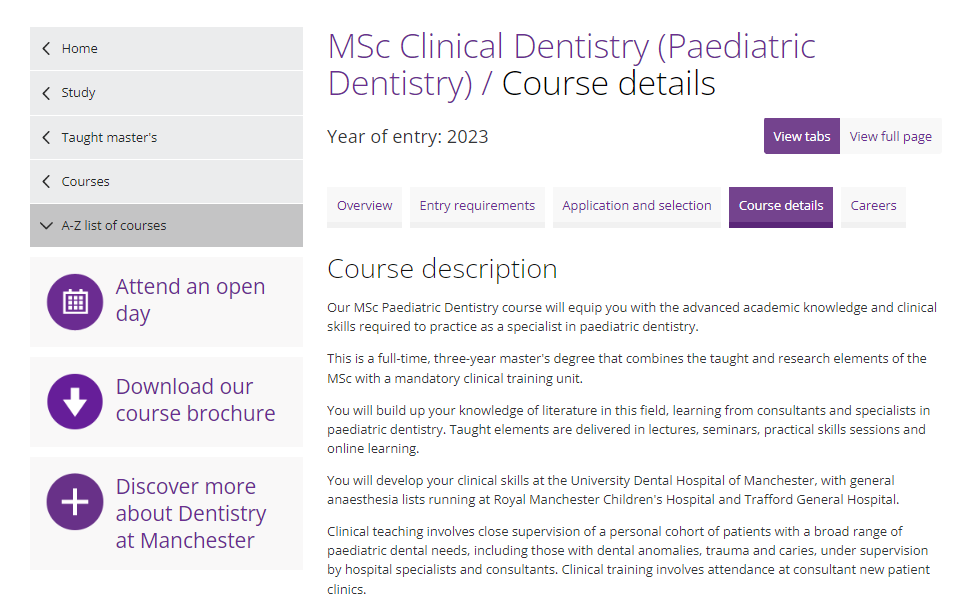Open the A-Z list of courses menu item

[114, 226]
